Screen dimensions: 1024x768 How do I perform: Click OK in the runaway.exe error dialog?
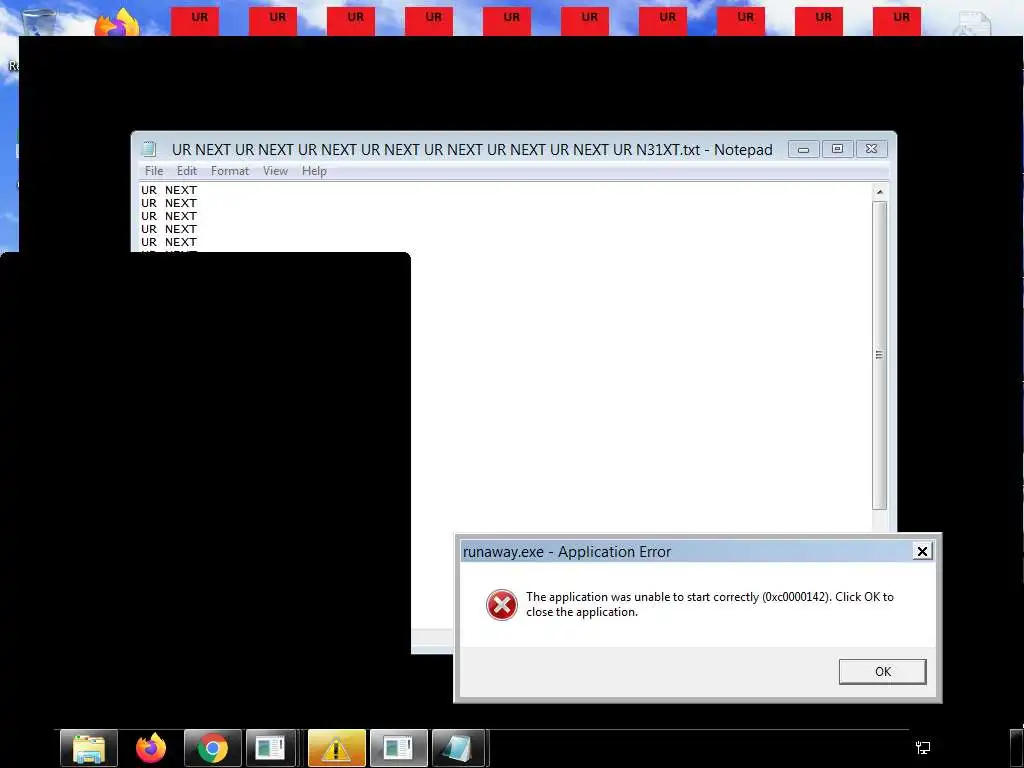pos(882,671)
